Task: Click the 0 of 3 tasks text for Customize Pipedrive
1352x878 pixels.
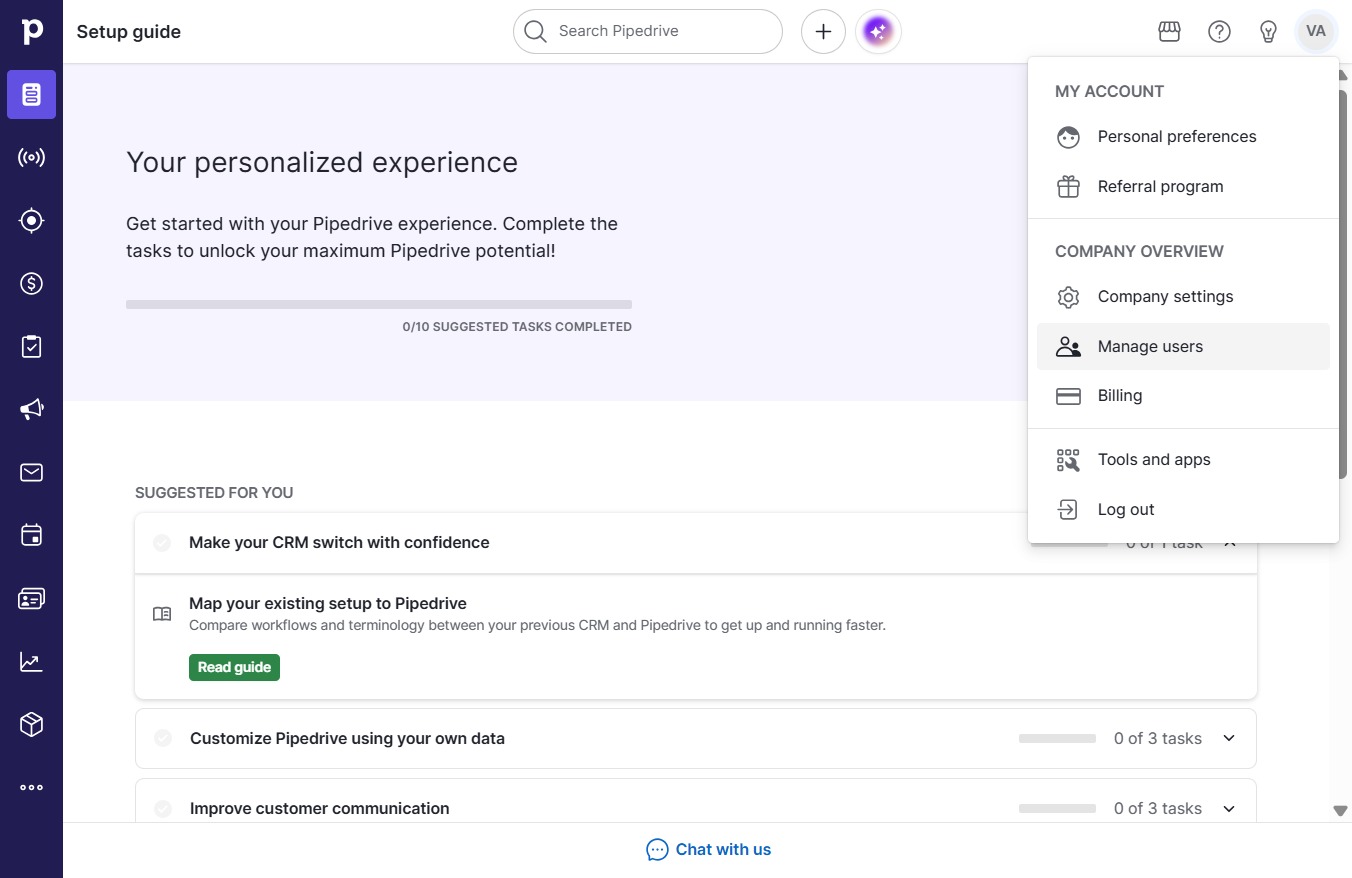Action: pyautogui.click(x=1158, y=738)
